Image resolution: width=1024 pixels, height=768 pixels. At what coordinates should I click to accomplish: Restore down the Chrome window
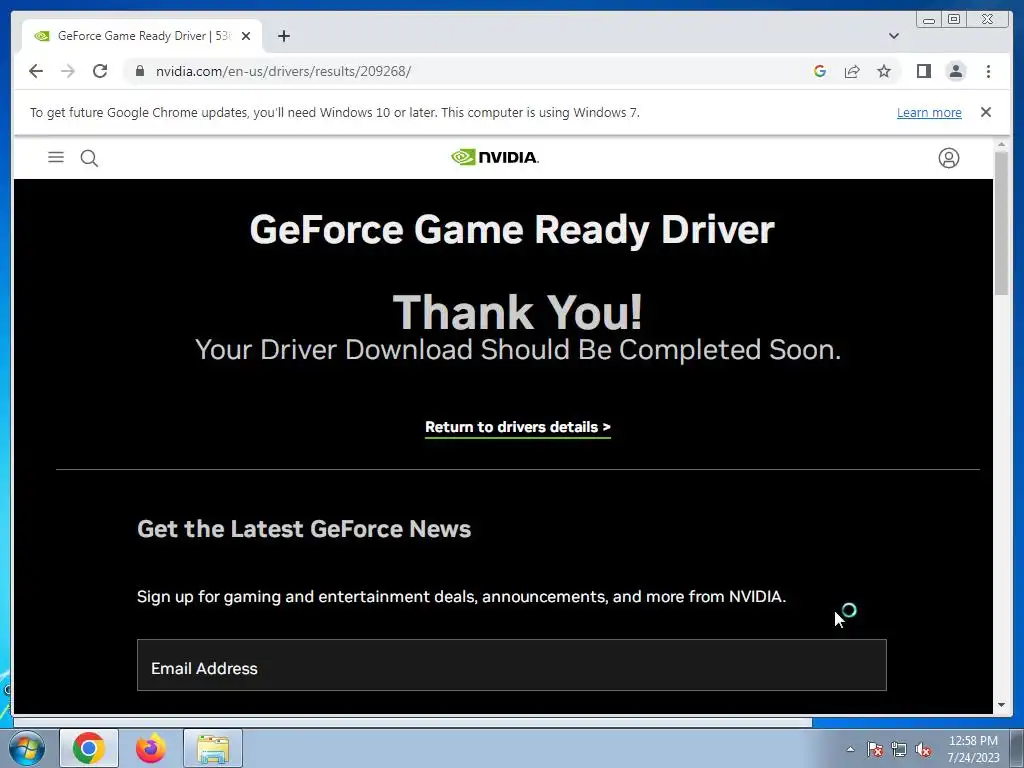tap(954, 20)
